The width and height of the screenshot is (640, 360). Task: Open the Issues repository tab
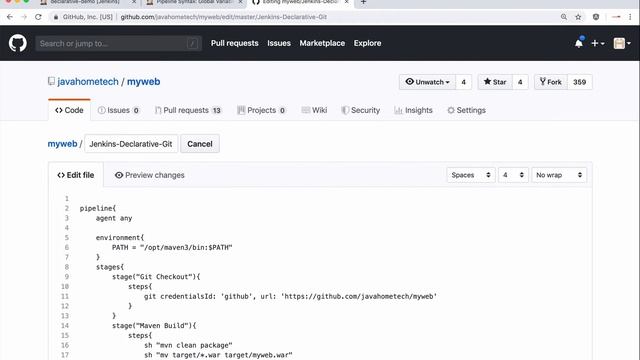click(x=118, y=110)
